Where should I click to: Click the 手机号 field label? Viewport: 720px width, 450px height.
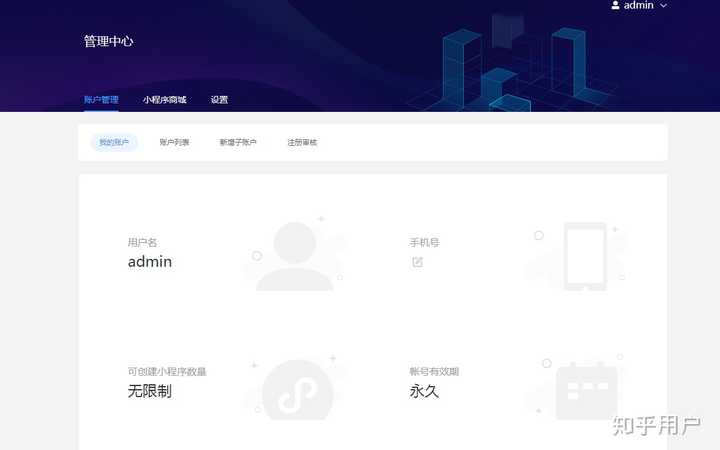tap(424, 242)
